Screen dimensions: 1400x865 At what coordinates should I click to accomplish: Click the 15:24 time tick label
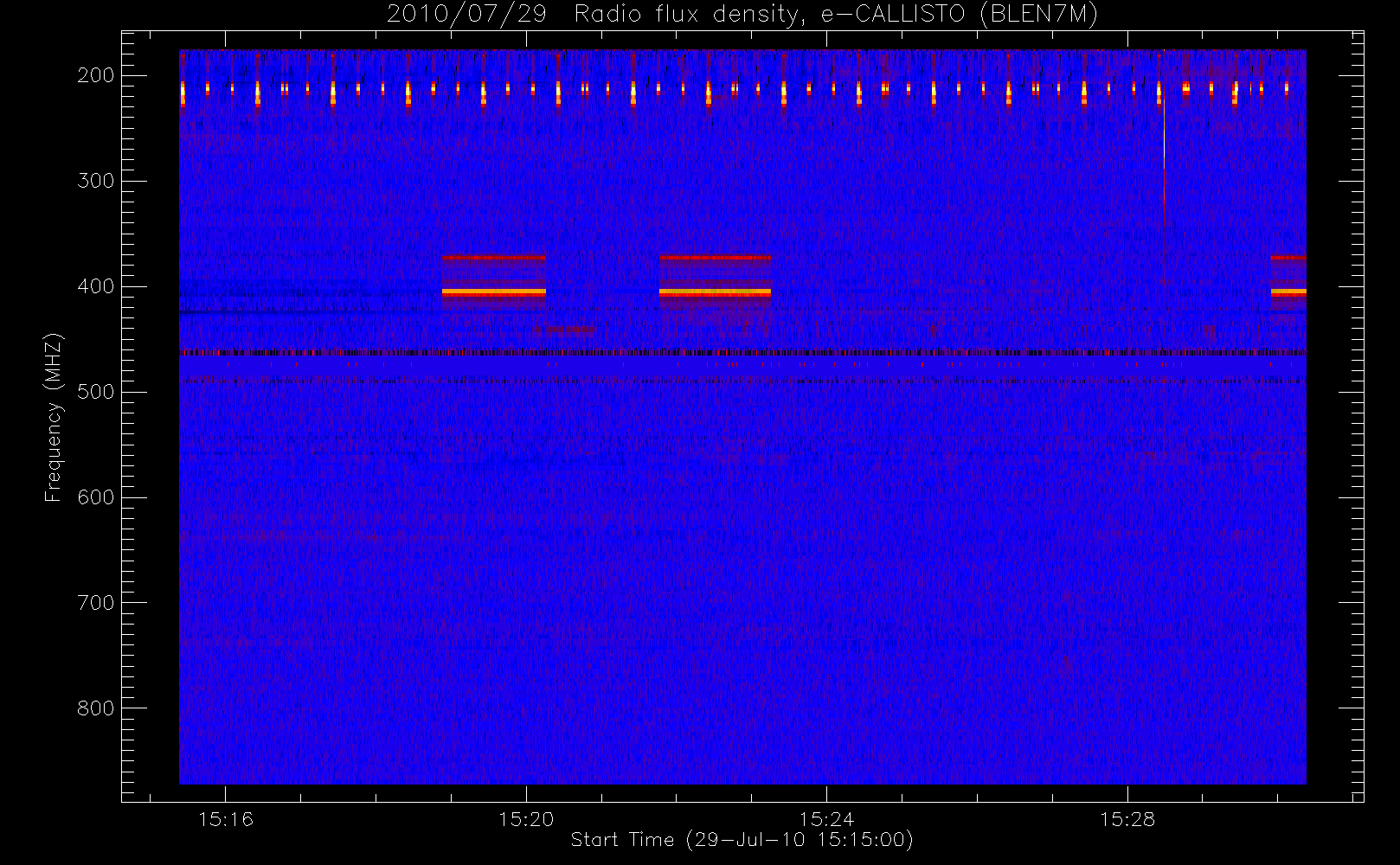click(826, 819)
